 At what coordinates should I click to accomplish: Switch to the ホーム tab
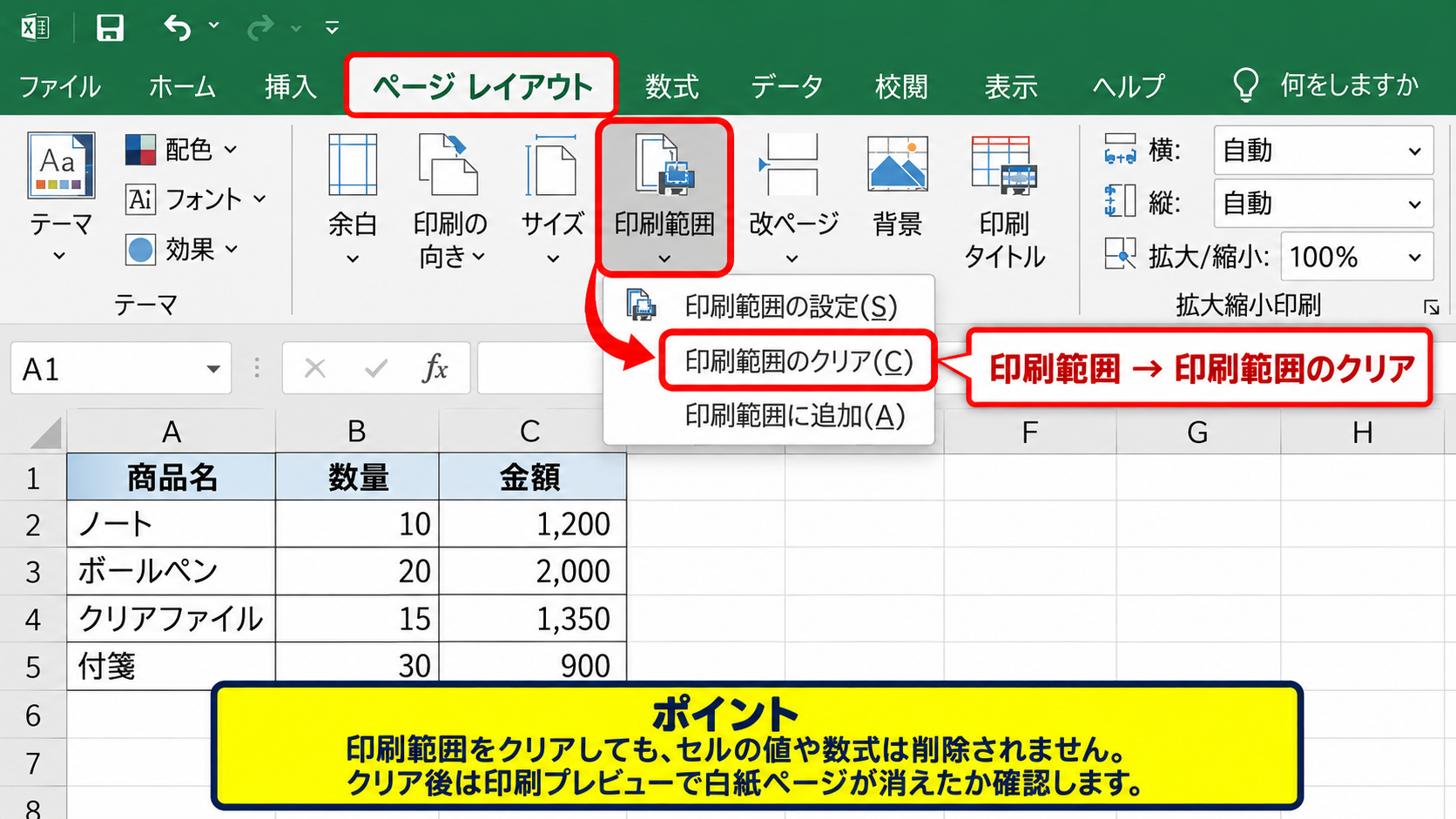click(x=182, y=86)
